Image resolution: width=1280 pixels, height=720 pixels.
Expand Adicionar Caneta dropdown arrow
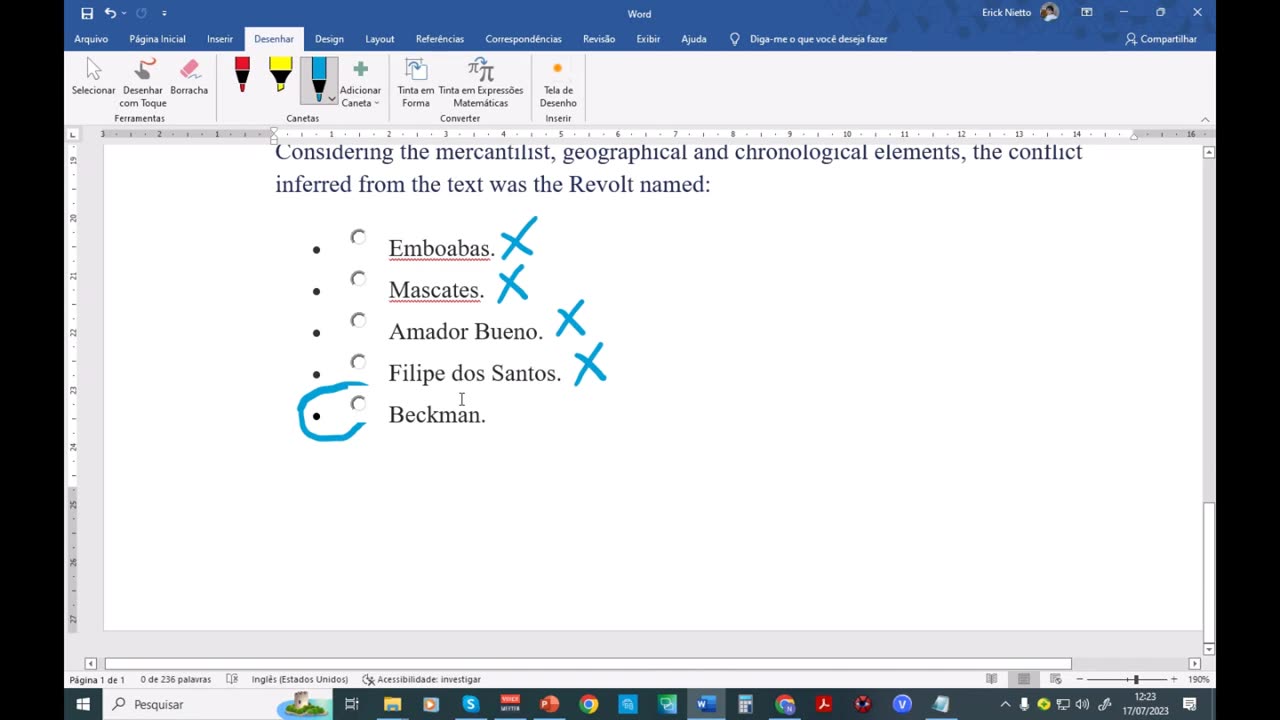[376, 103]
